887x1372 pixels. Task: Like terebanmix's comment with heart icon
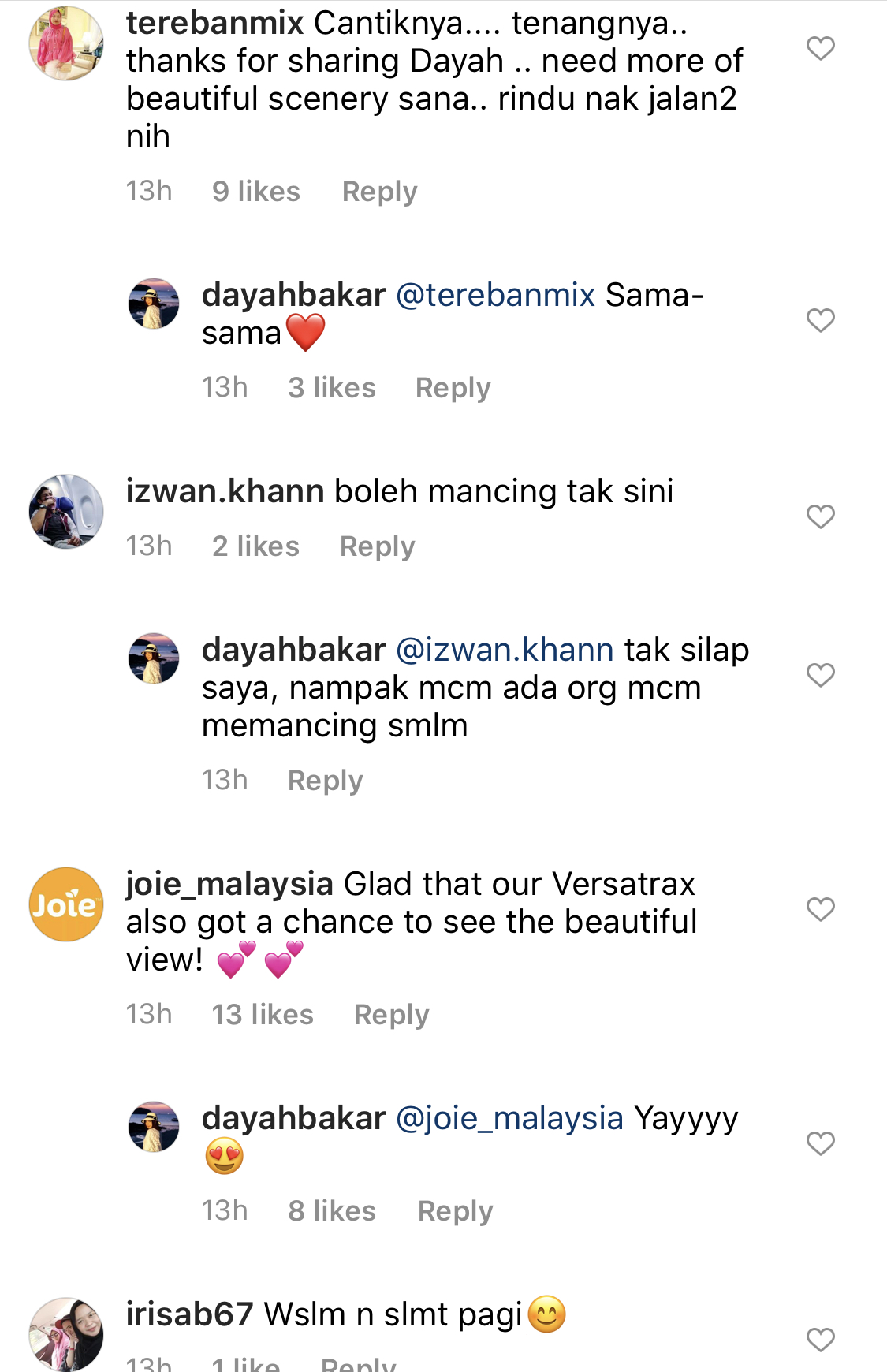pyautogui.click(x=820, y=49)
